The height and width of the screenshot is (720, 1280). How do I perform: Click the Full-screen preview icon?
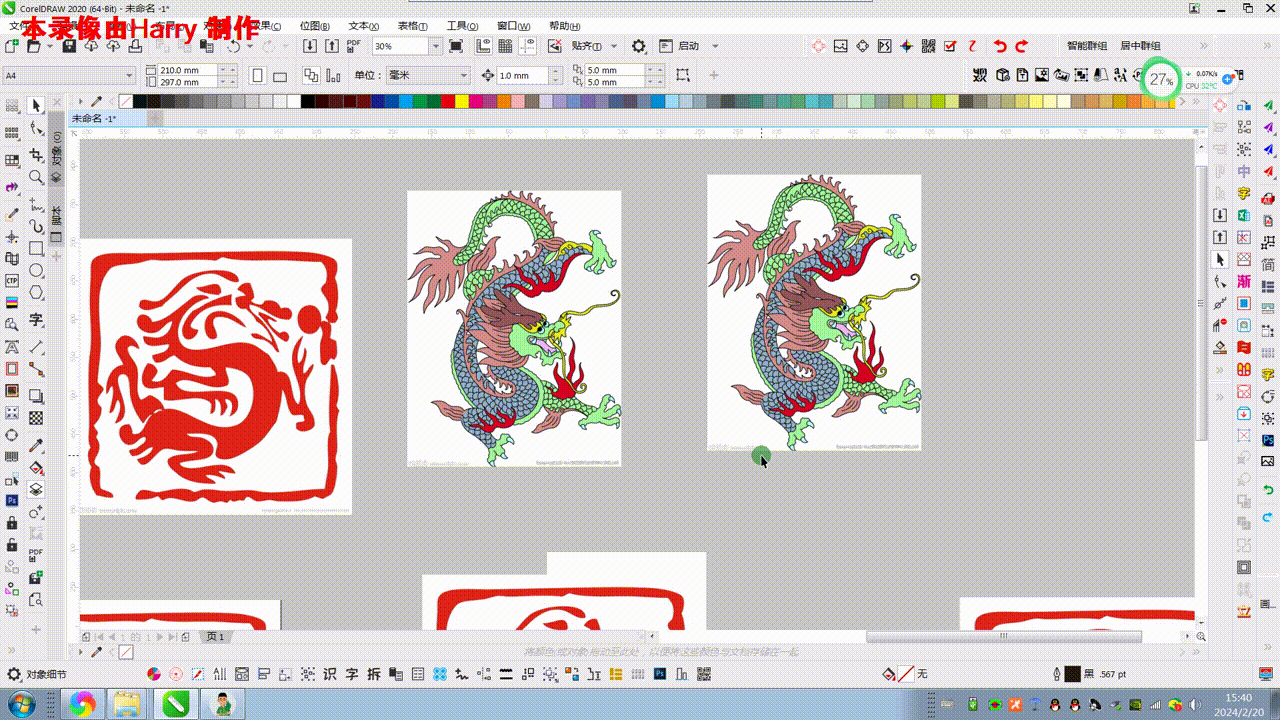(x=456, y=46)
